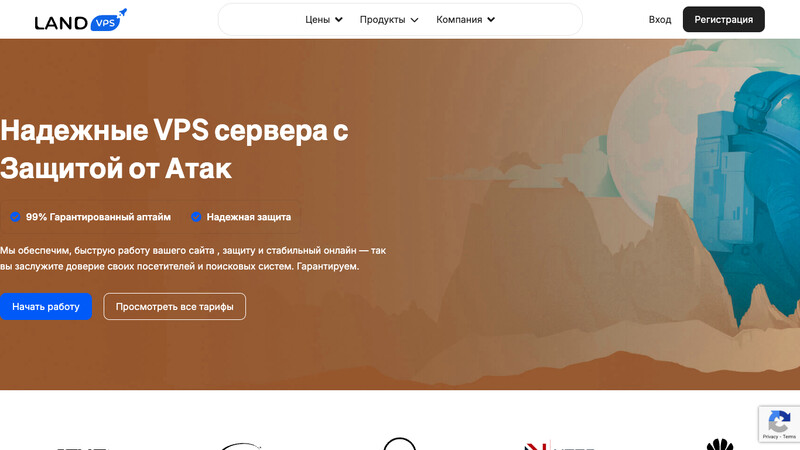Click the Вход login link
Screen dimensions: 800x450
(660, 19)
